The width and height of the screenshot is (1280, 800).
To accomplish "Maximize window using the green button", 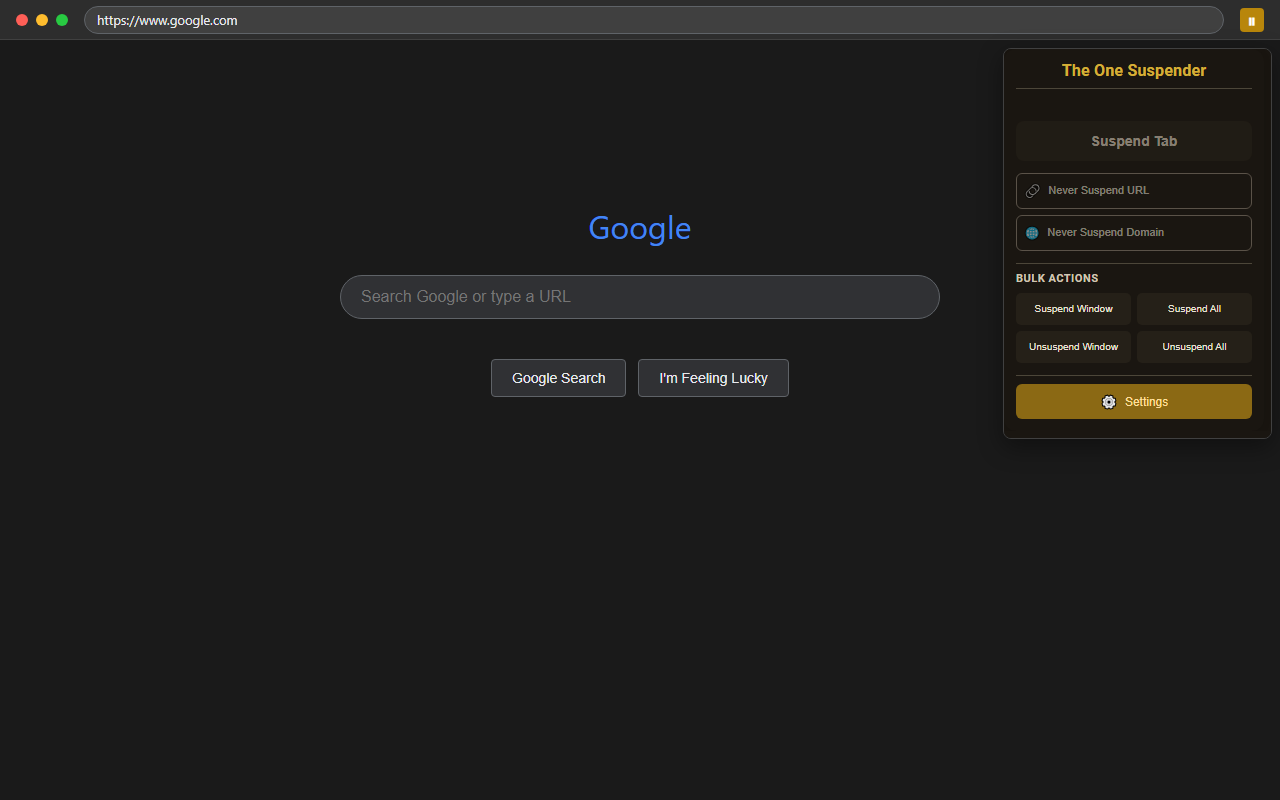I will pos(62,20).
